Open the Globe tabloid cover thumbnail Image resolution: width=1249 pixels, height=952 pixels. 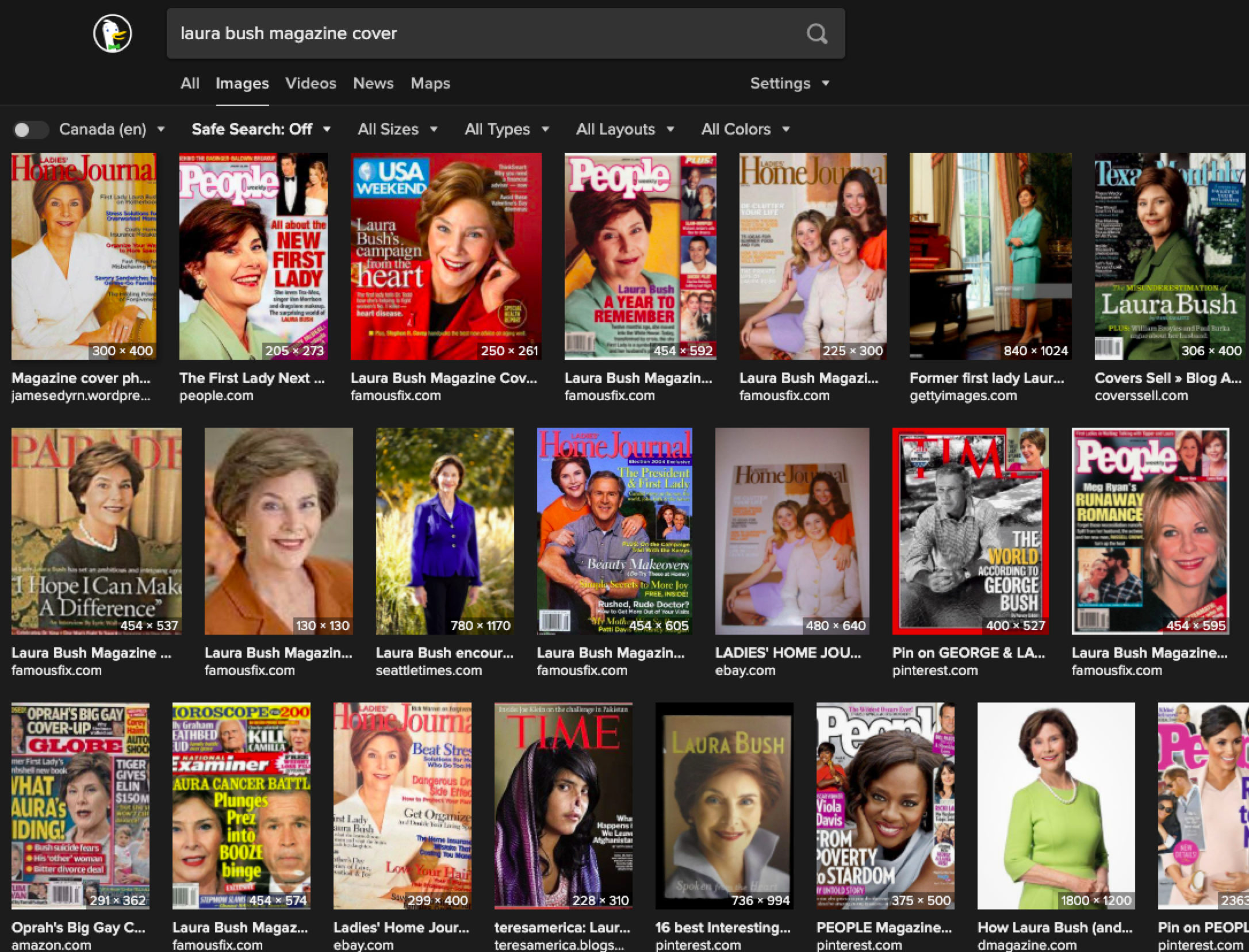point(81,806)
